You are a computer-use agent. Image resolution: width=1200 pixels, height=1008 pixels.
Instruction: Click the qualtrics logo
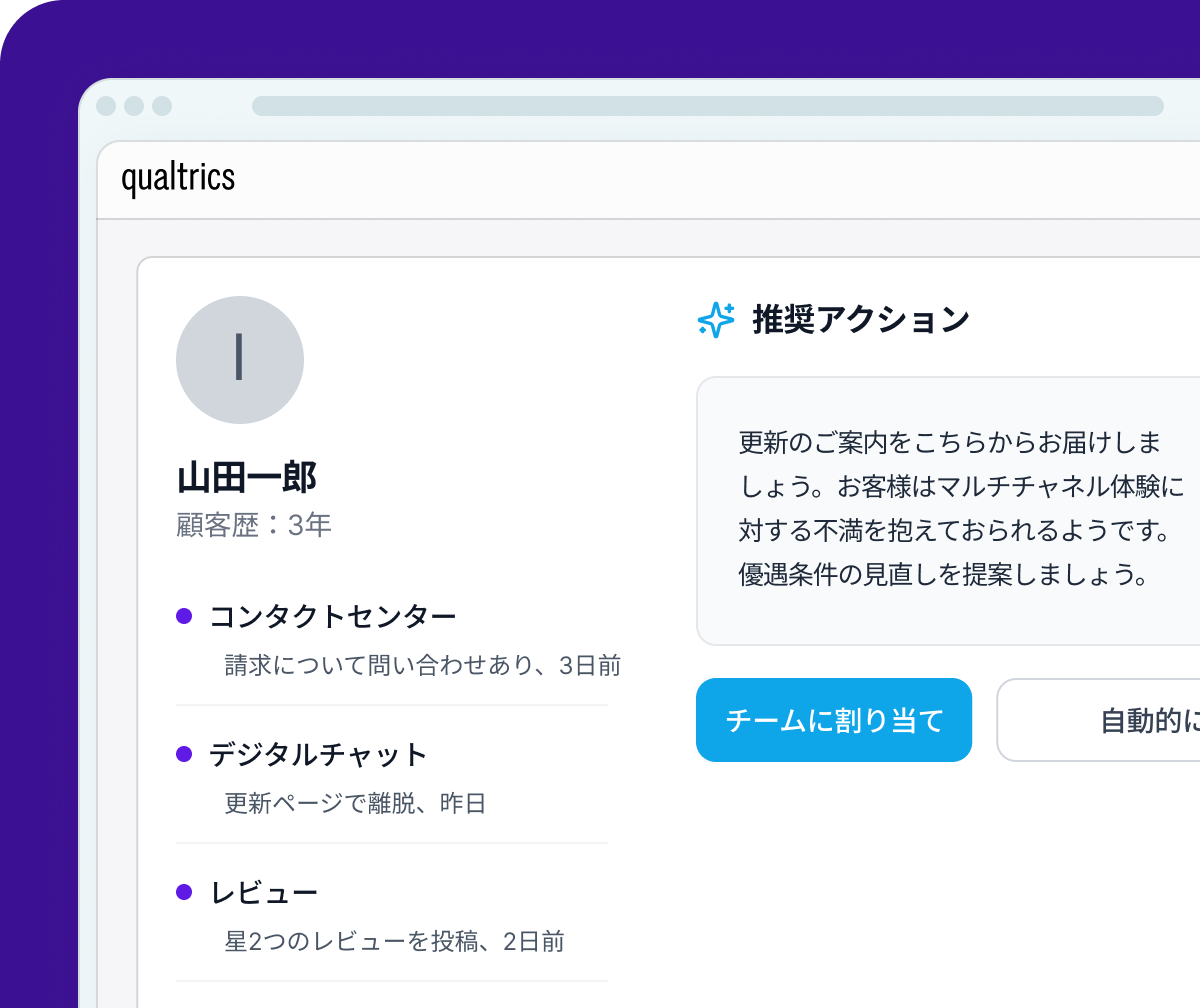coord(178,178)
